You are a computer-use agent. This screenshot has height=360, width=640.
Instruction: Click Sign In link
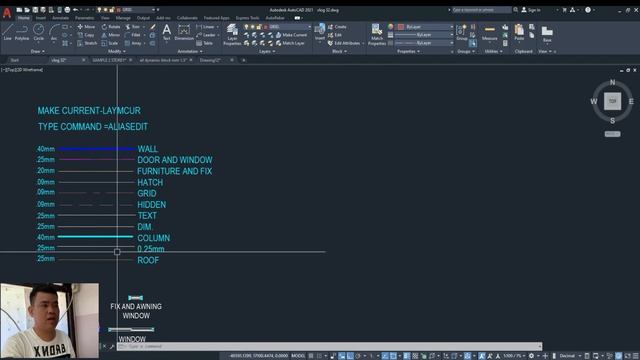coord(531,10)
